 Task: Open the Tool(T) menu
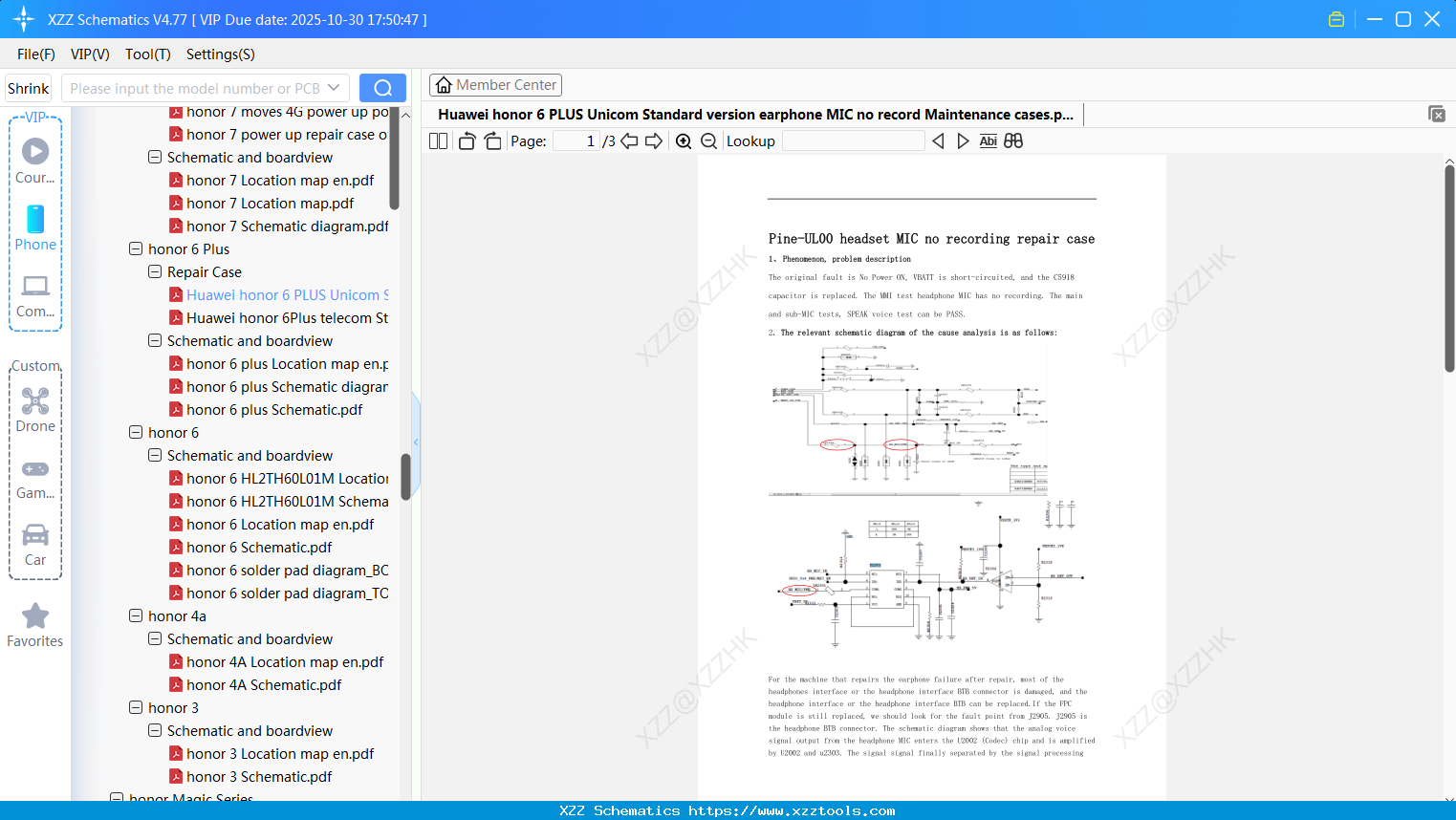148,54
